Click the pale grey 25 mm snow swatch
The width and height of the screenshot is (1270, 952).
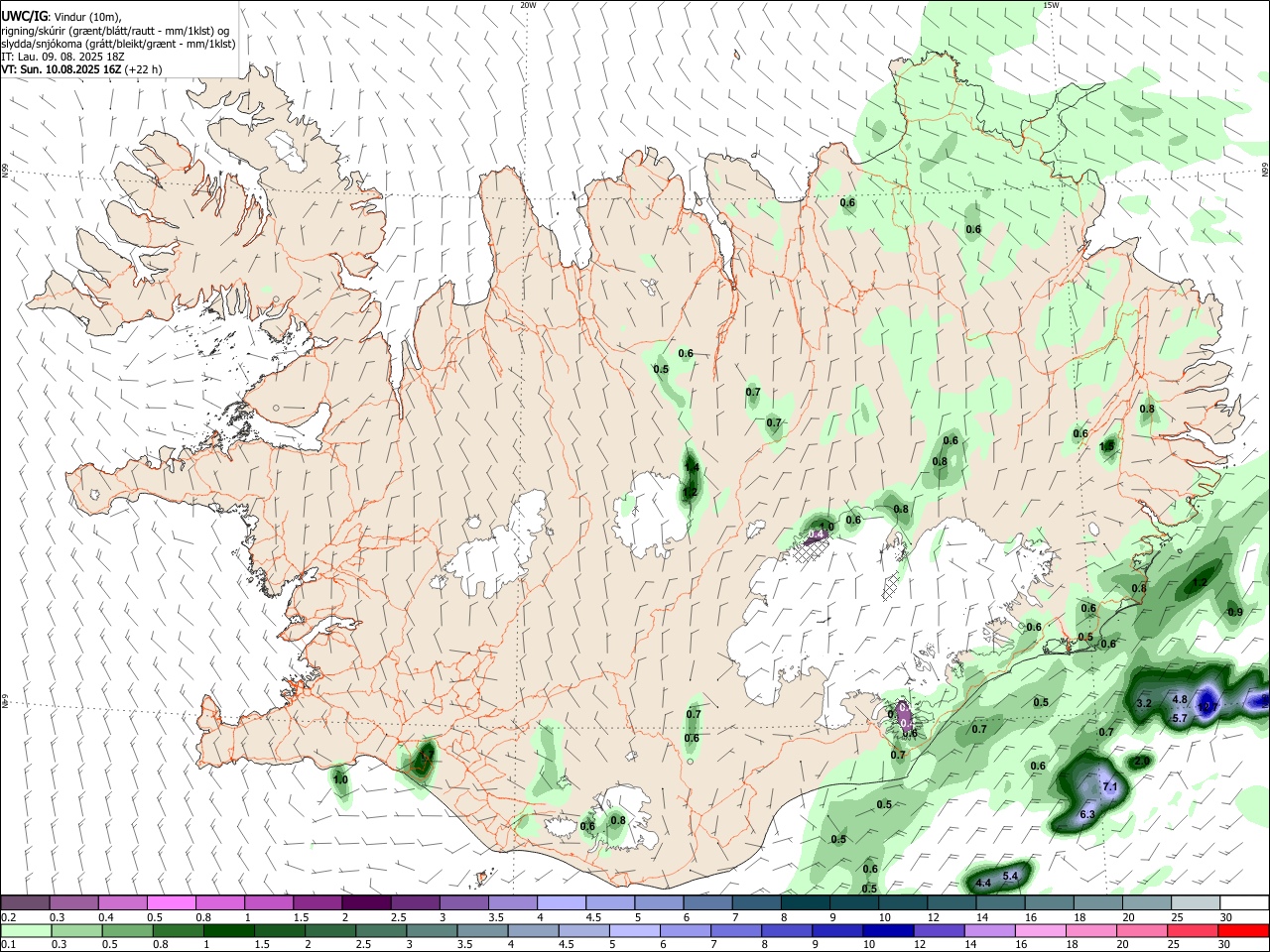point(1195,903)
